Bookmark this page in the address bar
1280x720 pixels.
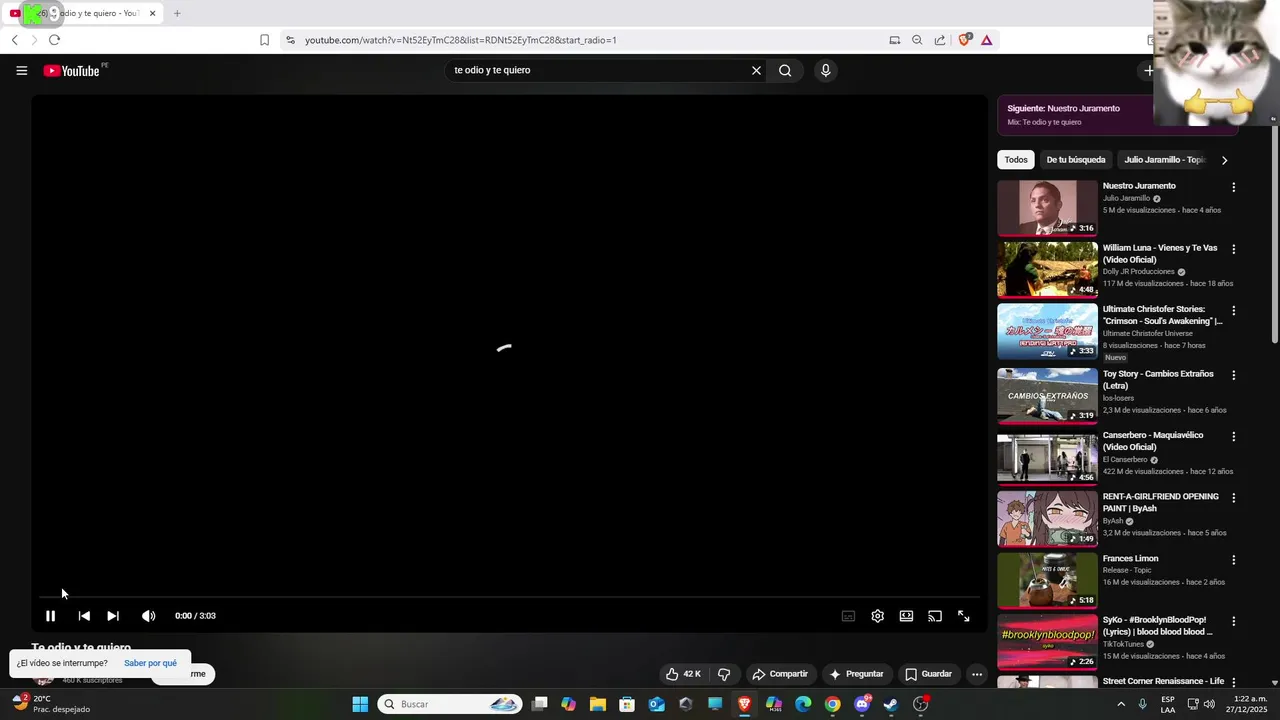(264, 40)
